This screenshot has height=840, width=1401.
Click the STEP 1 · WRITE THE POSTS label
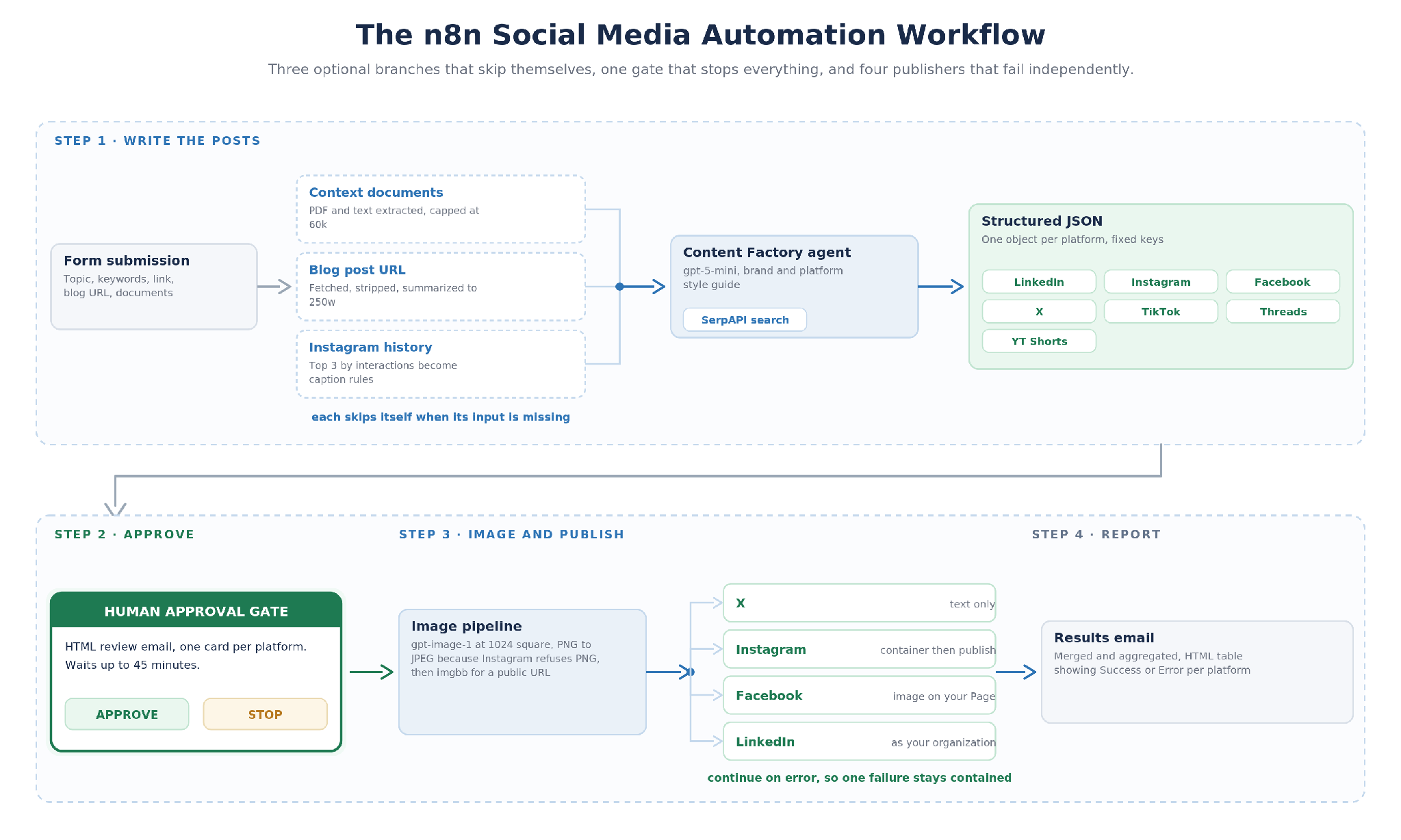pos(157,141)
